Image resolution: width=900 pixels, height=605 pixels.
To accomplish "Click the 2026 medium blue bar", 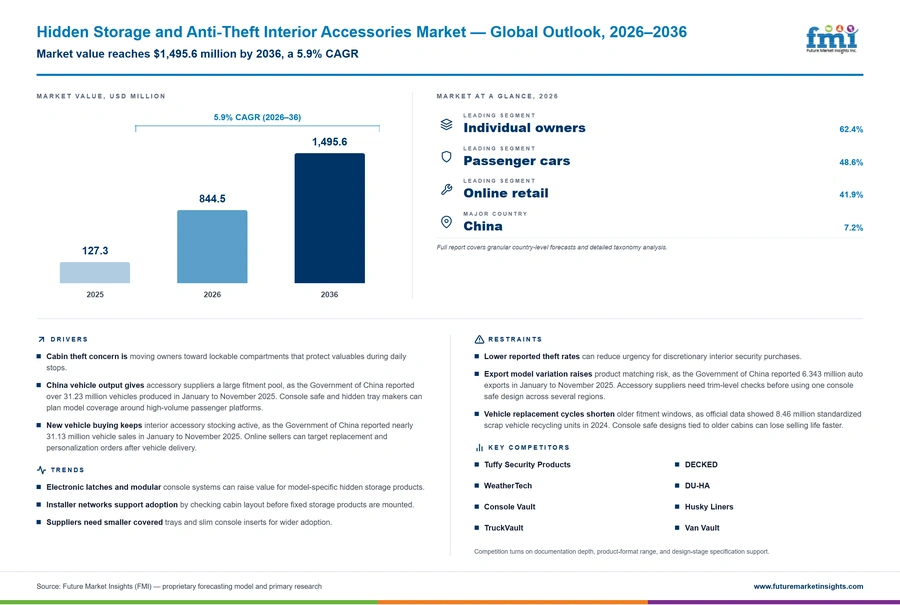I will pos(212,246).
